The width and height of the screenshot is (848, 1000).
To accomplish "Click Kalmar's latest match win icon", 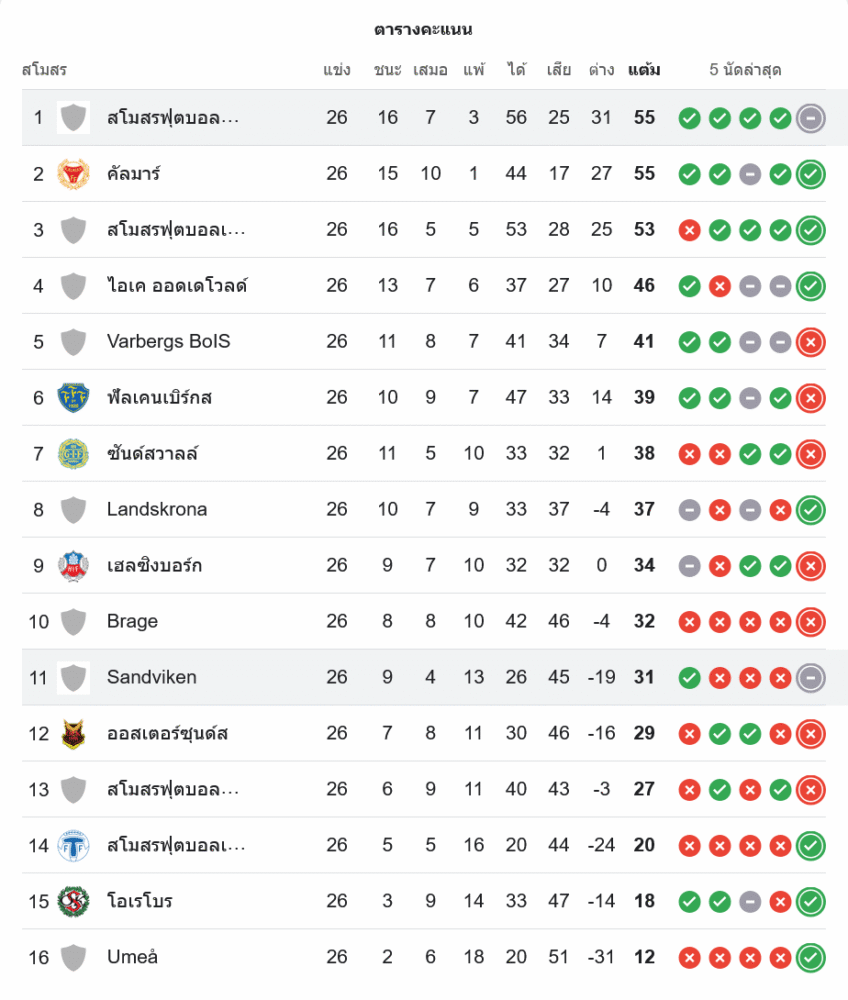I will pyautogui.click(x=811, y=174).
